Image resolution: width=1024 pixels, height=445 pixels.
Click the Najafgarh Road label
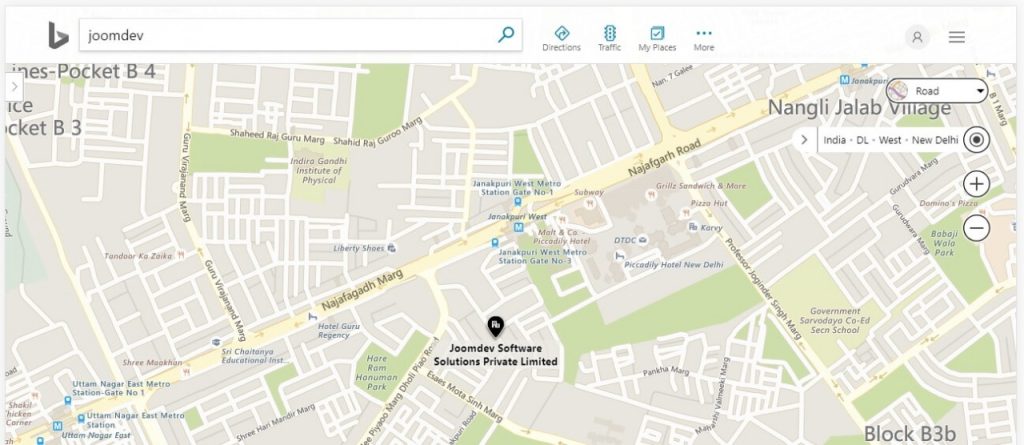pyautogui.click(x=665, y=157)
